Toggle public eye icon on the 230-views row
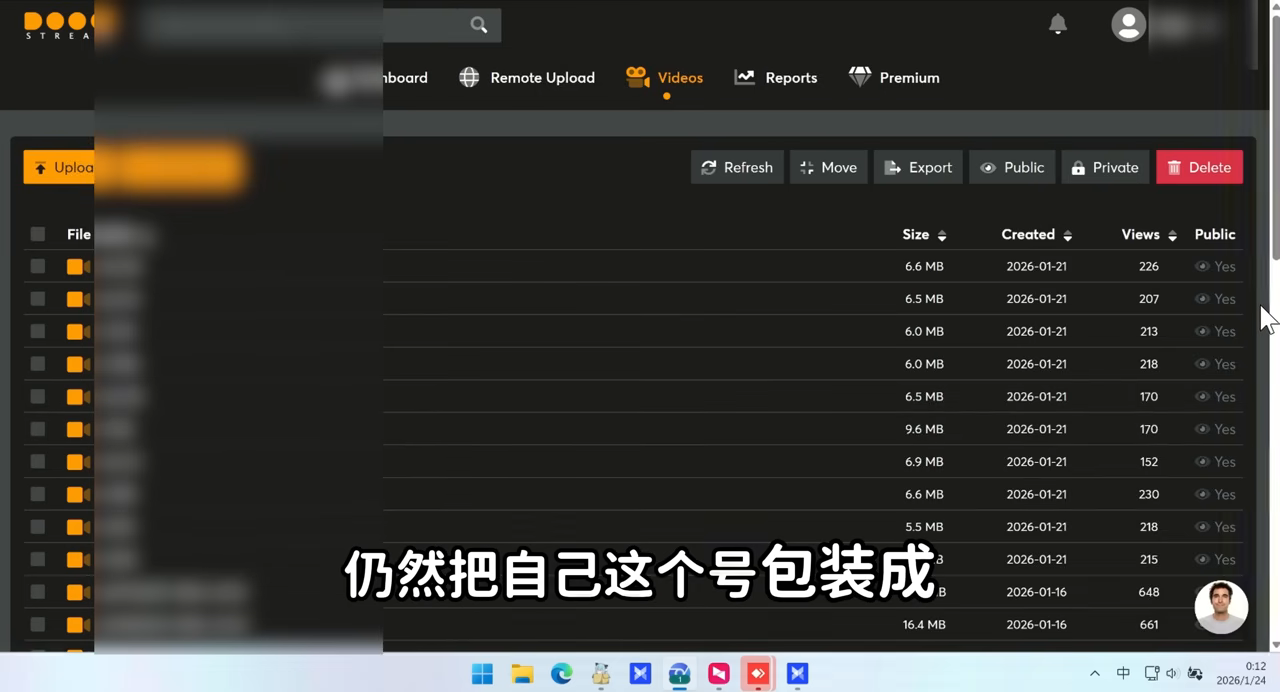Viewport: 1280px width, 692px height. (x=1202, y=494)
